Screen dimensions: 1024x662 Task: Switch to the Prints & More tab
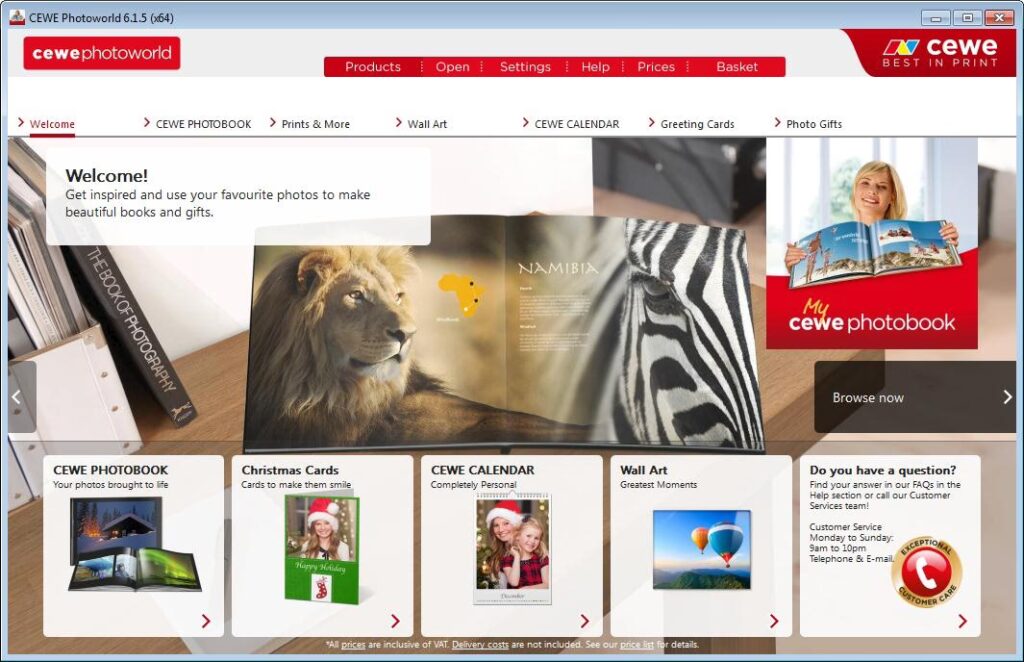coord(315,124)
